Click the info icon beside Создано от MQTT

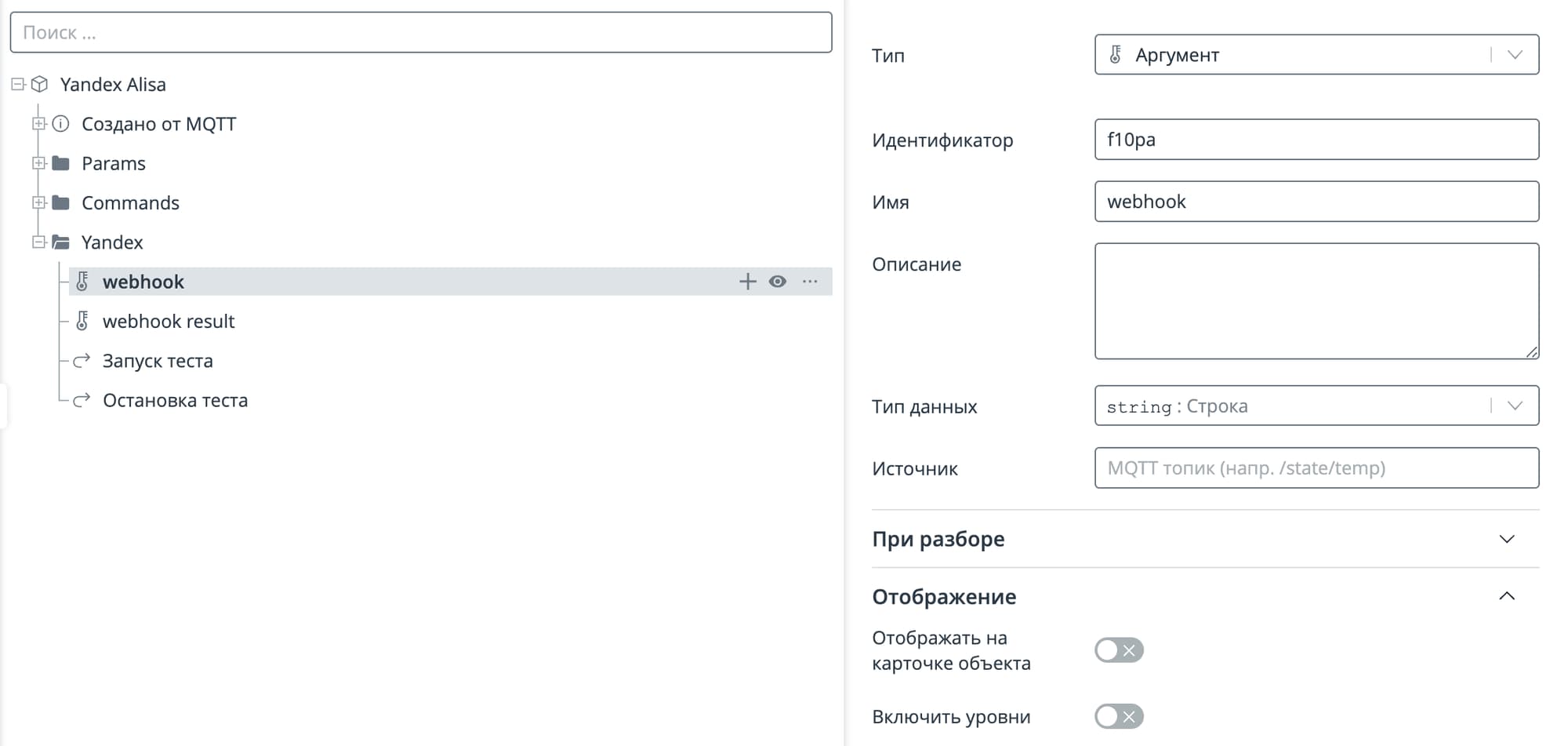(x=61, y=124)
